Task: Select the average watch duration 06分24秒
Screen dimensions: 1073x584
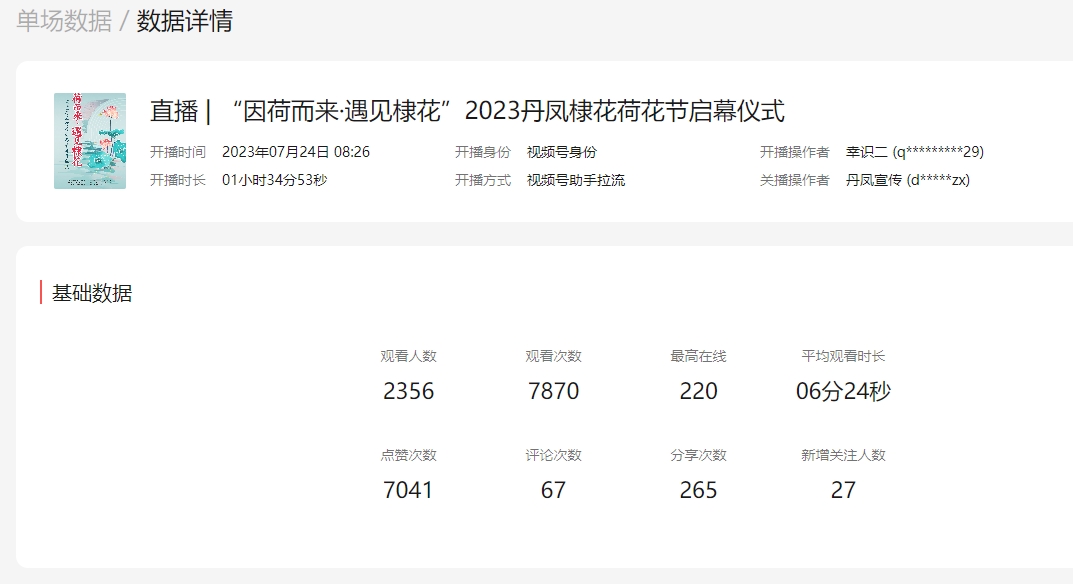Action: point(843,391)
